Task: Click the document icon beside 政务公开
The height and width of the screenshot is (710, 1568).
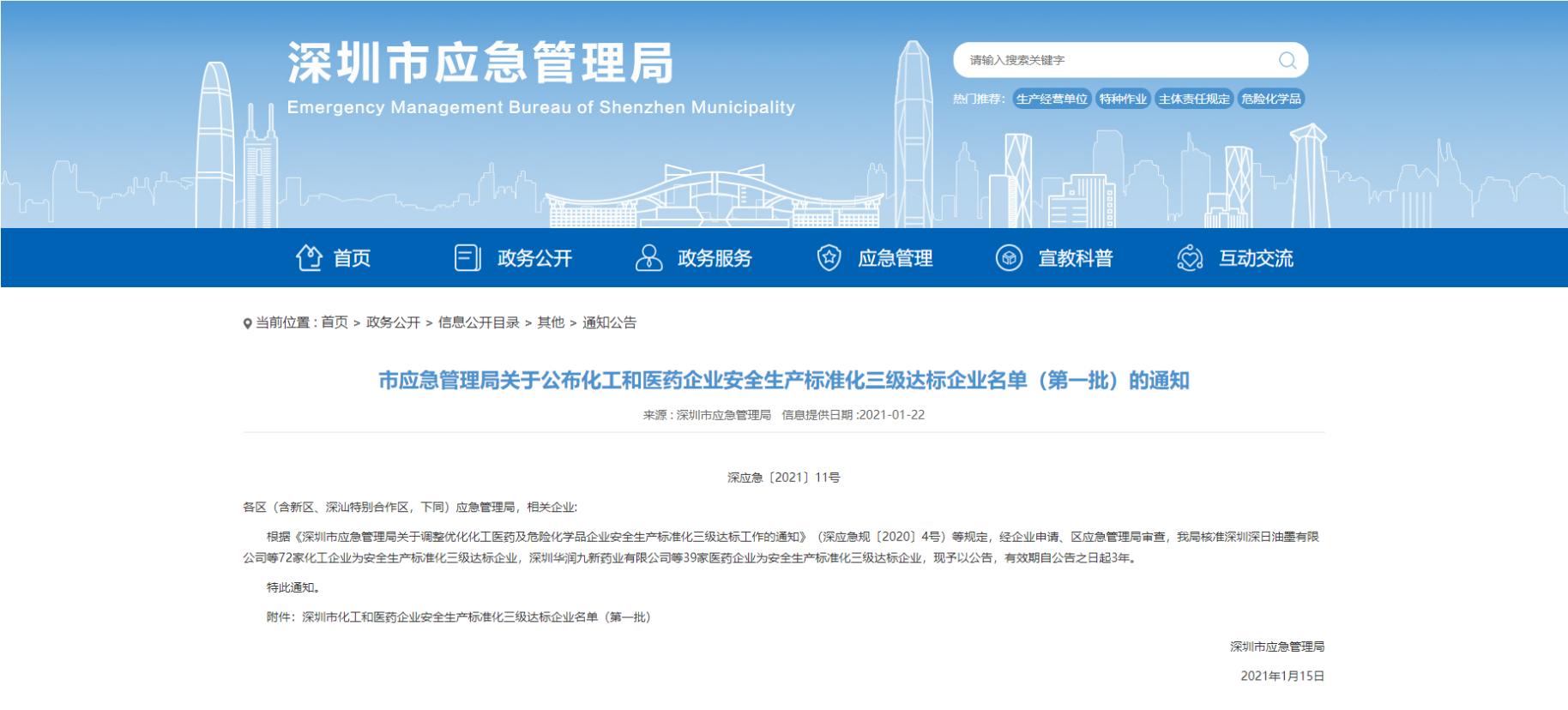Action: [467, 257]
